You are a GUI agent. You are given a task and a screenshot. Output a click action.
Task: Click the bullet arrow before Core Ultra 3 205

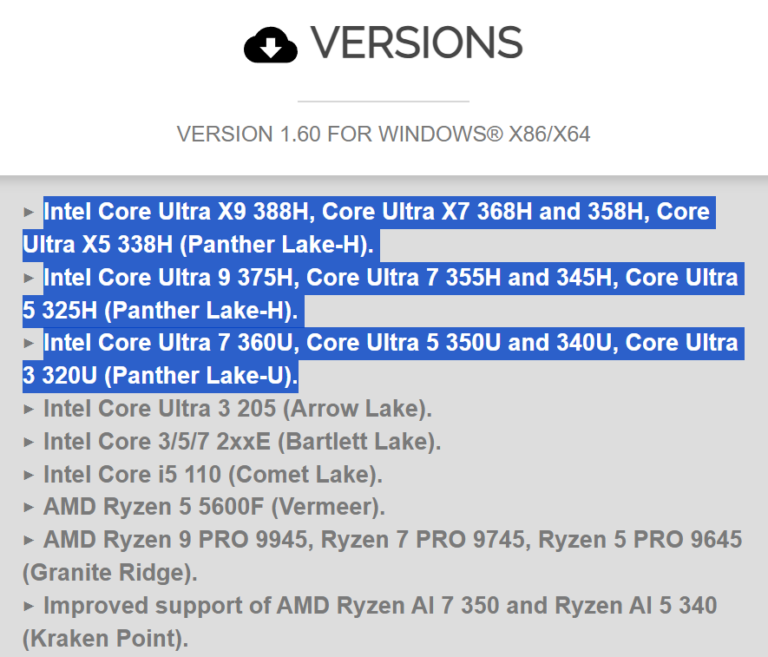29,409
